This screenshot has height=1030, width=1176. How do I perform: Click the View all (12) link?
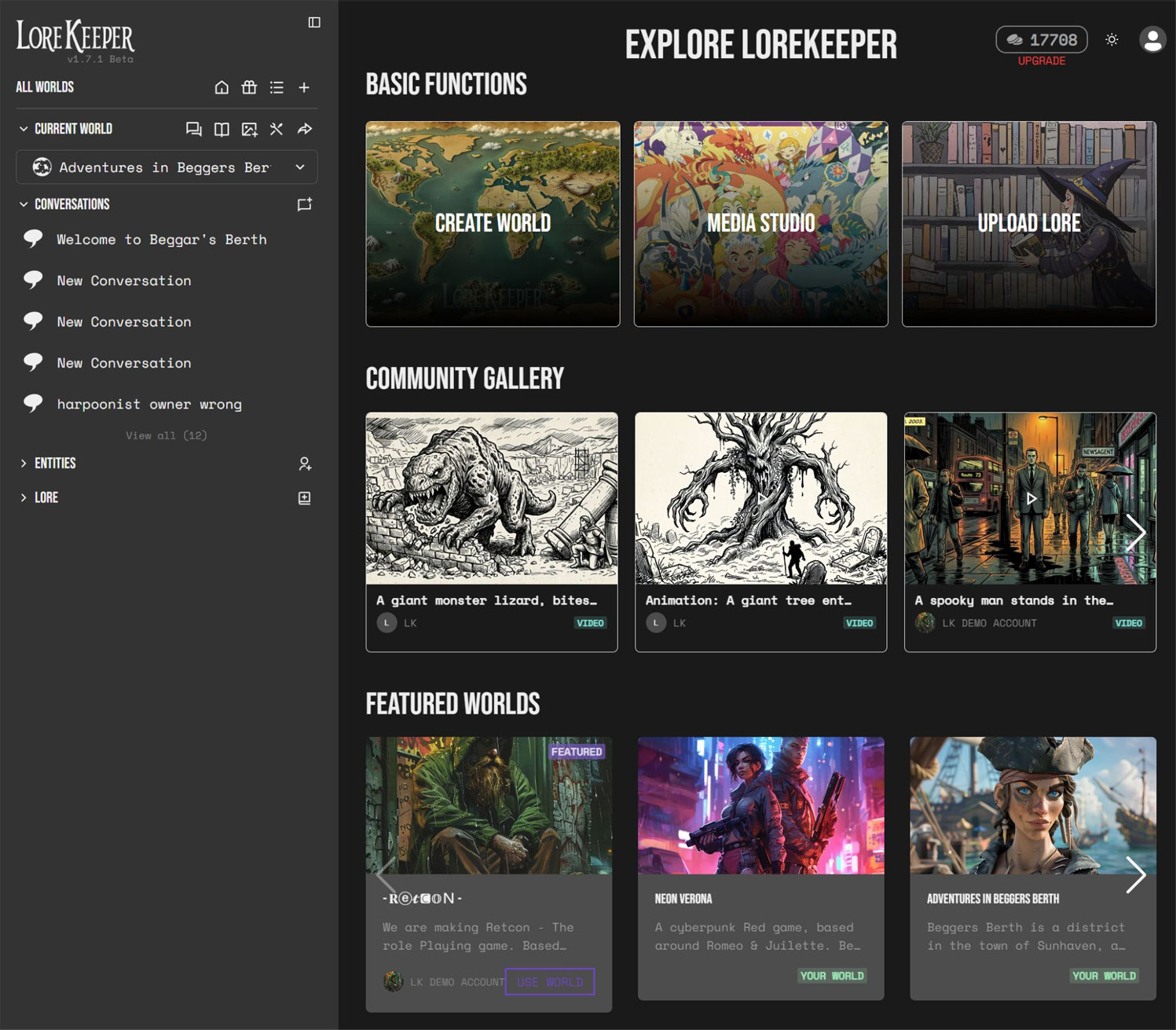[167, 435]
